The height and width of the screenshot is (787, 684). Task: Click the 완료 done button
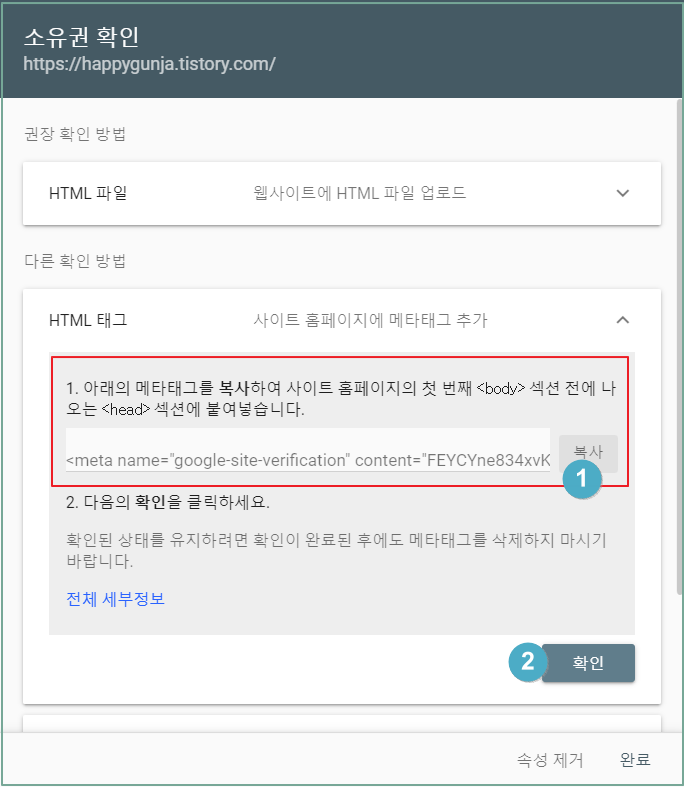[x=635, y=760]
